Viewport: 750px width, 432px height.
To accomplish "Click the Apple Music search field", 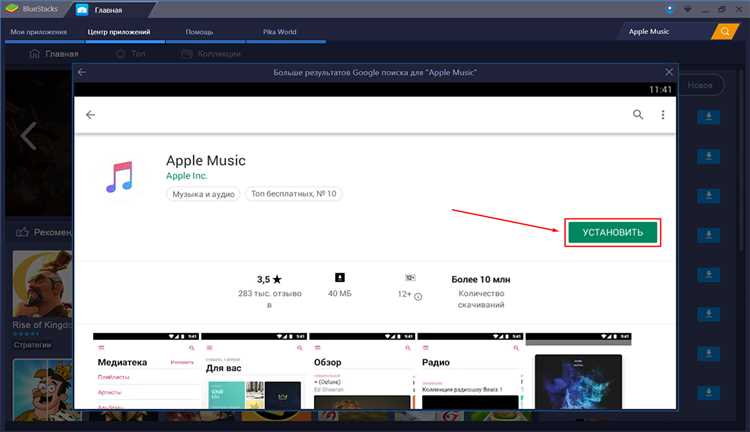I will point(663,32).
